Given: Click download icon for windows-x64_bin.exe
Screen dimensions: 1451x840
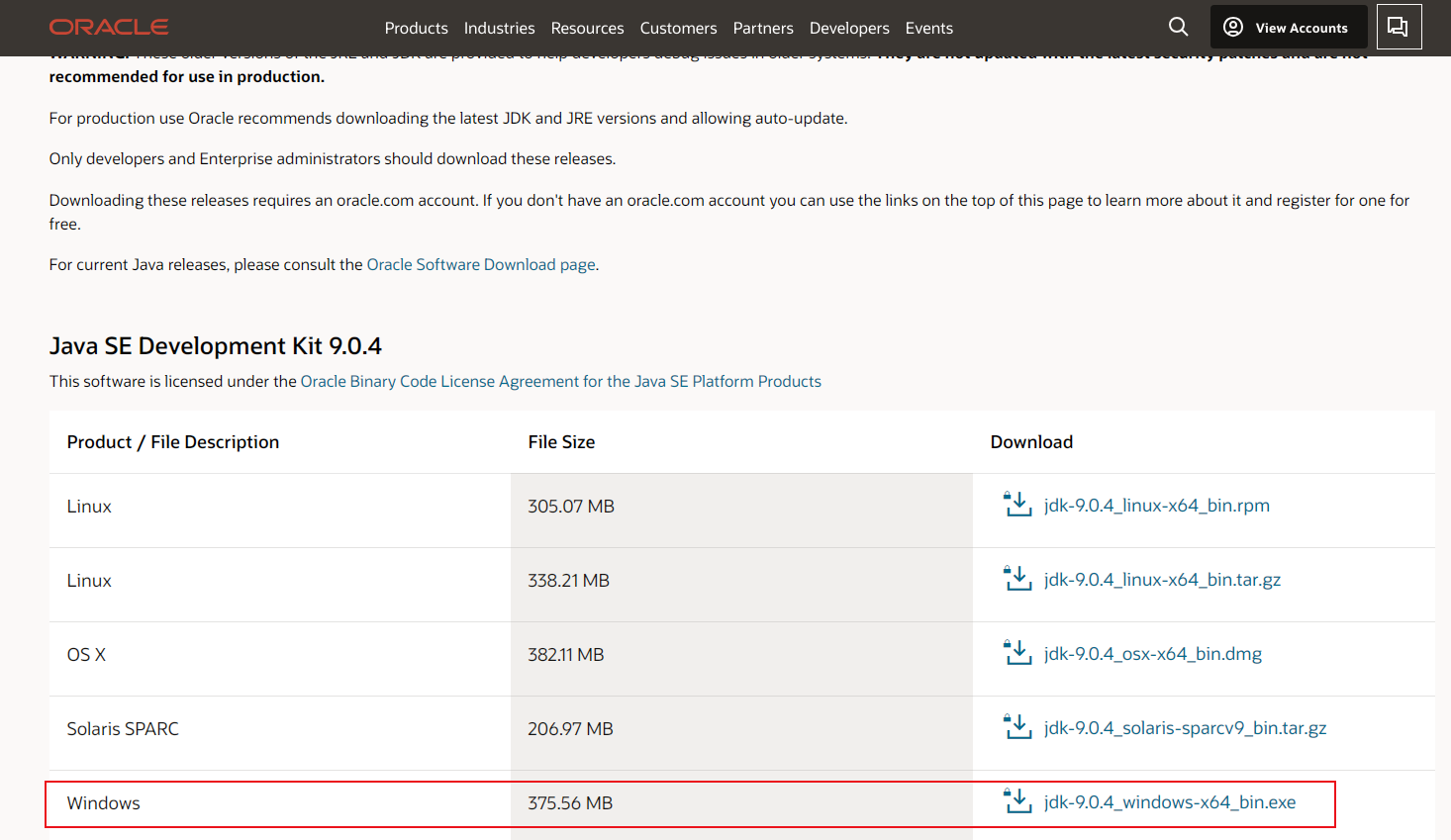Looking at the screenshot, I should 1017,801.
